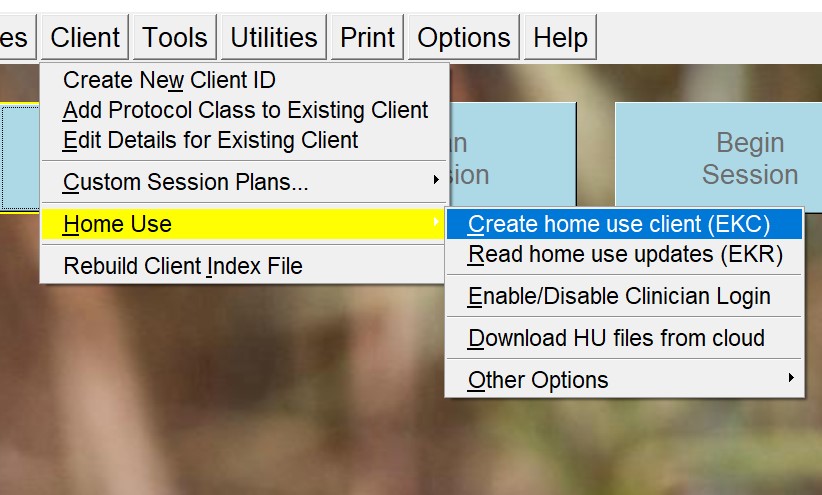Open the Print menu

(x=367, y=37)
